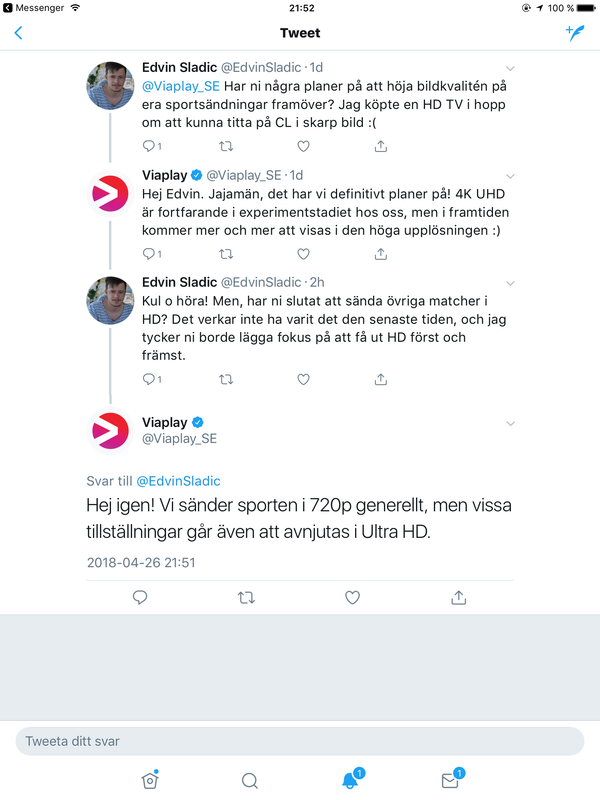600x800 pixels.
Task: Focus the "Tweeta ditt svar" reply field
Action: click(x=300, y=741)
